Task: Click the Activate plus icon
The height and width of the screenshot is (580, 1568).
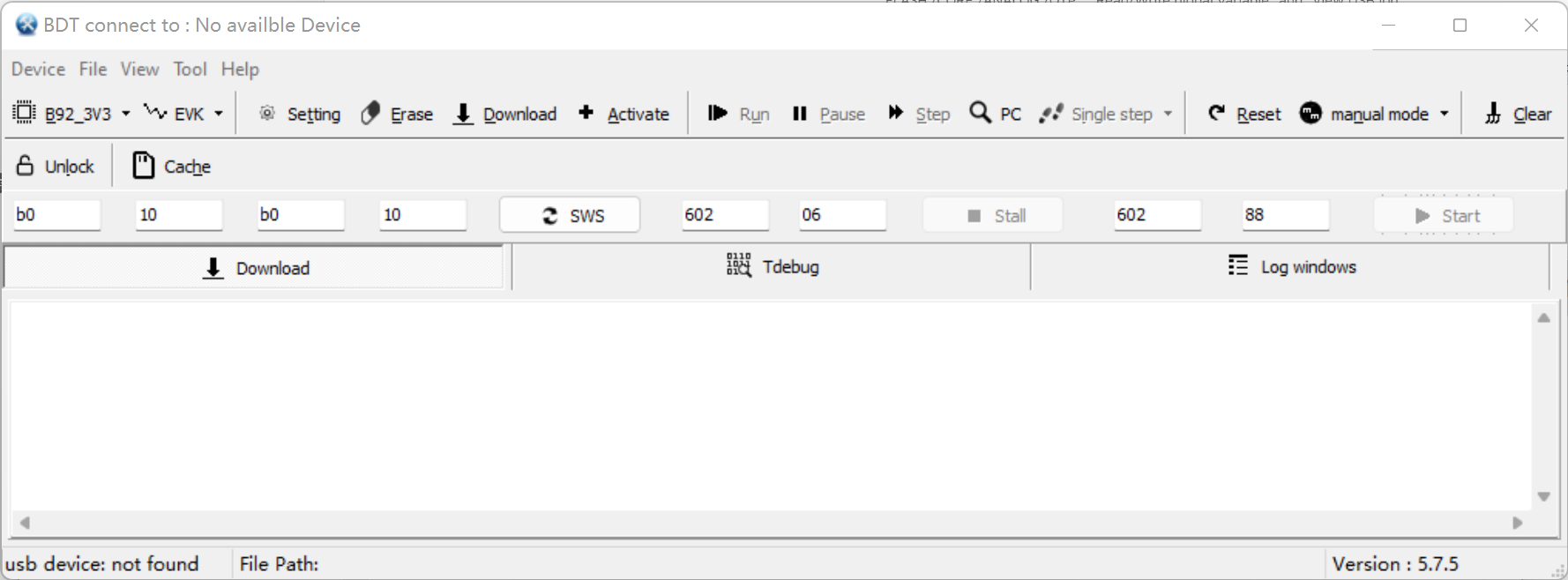Action: (x=586, y=113)
